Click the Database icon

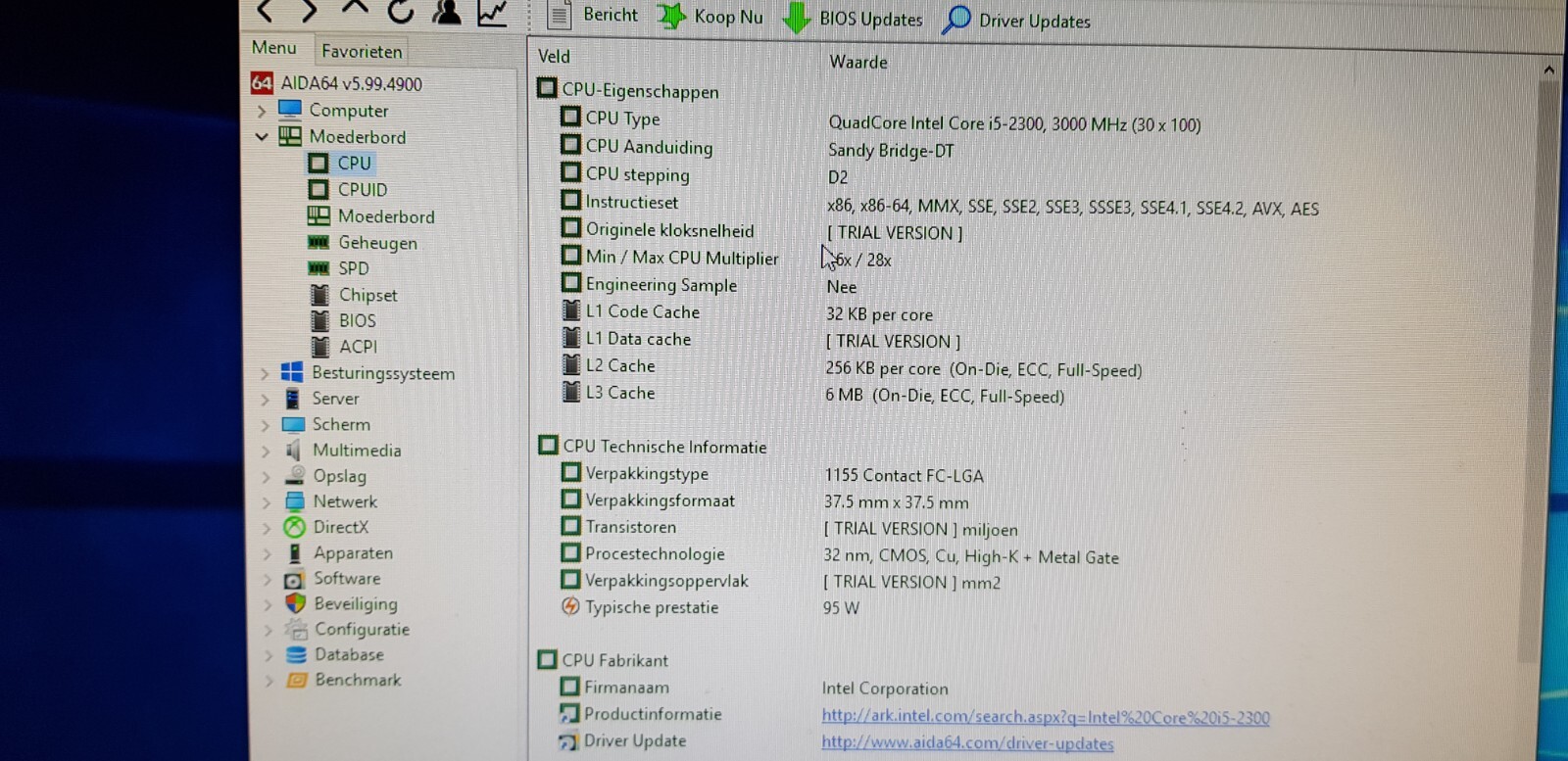click(296, 654)
